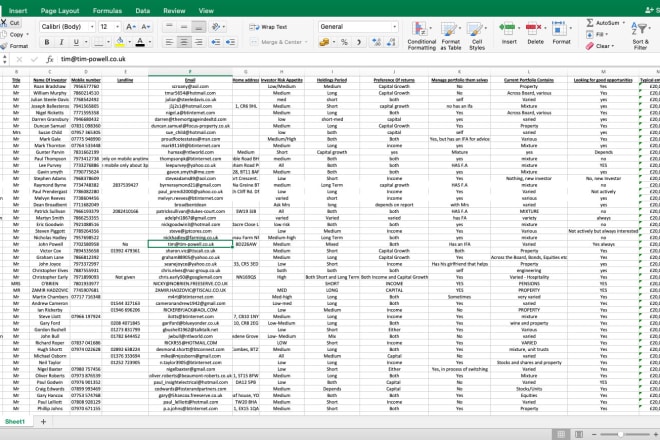Select middle vertical alignment
Image resolution: width=660 pixels, height=440 pixels.
184,27
